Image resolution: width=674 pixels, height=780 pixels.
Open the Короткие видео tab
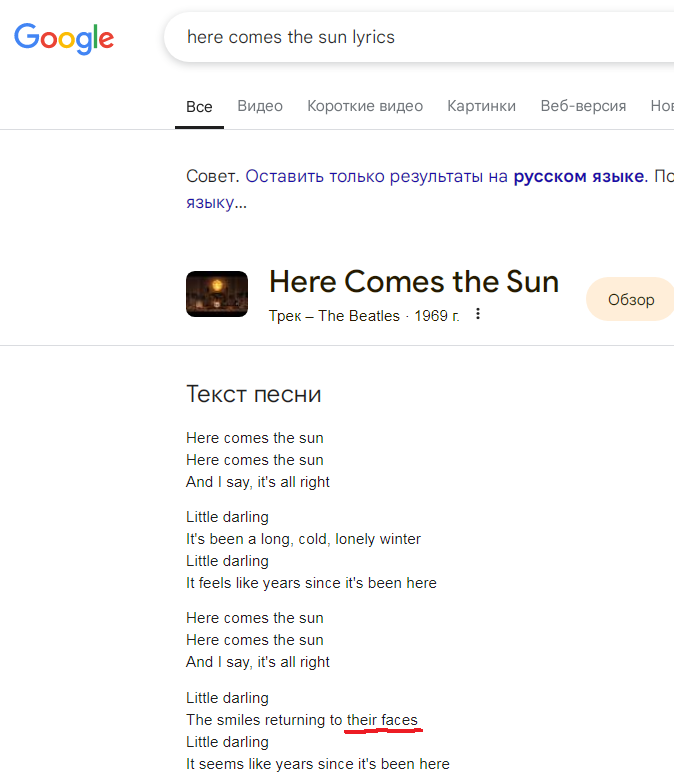(365, 106)
